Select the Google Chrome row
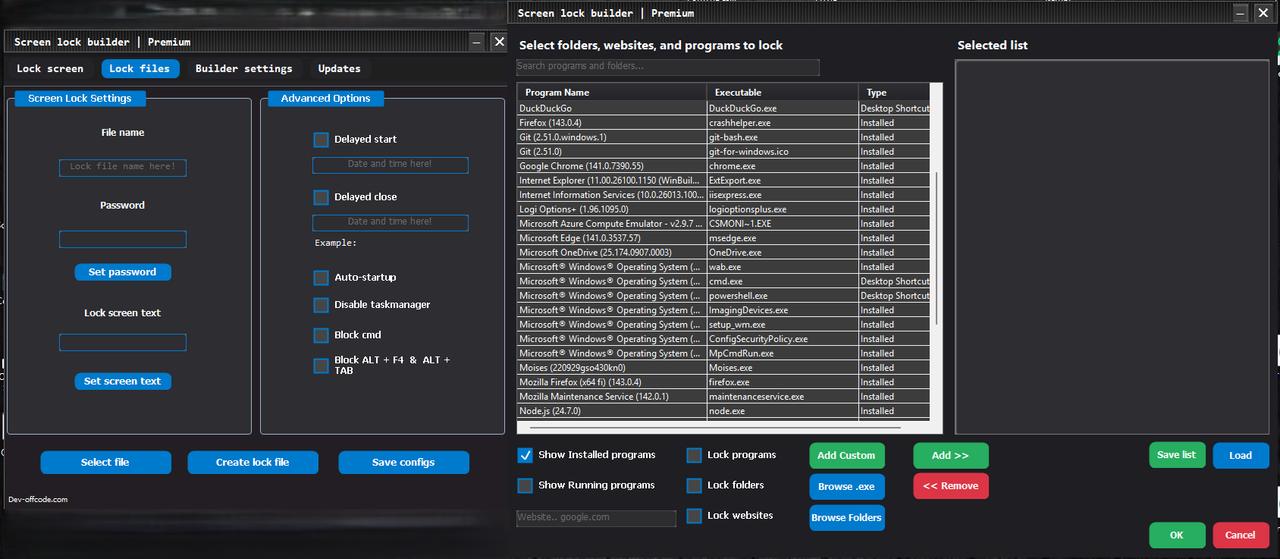 click(x=723, y=166)
